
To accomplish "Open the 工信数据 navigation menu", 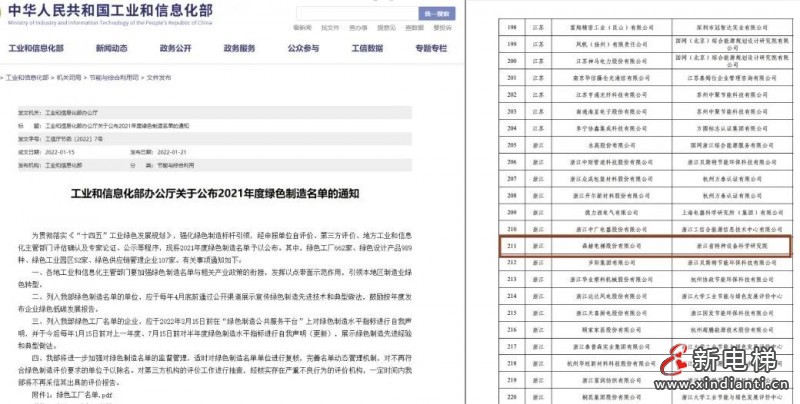I will point(367,48).
